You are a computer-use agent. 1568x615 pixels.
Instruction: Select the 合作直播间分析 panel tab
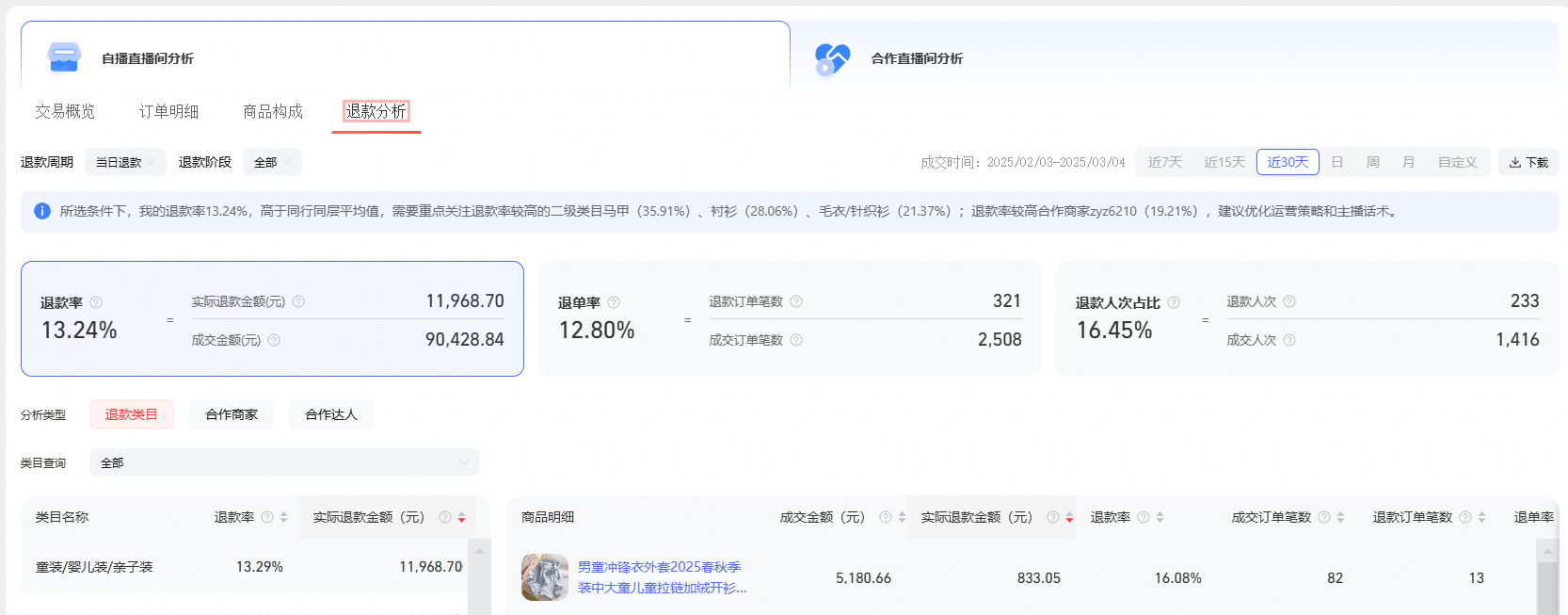[1175, 57]
